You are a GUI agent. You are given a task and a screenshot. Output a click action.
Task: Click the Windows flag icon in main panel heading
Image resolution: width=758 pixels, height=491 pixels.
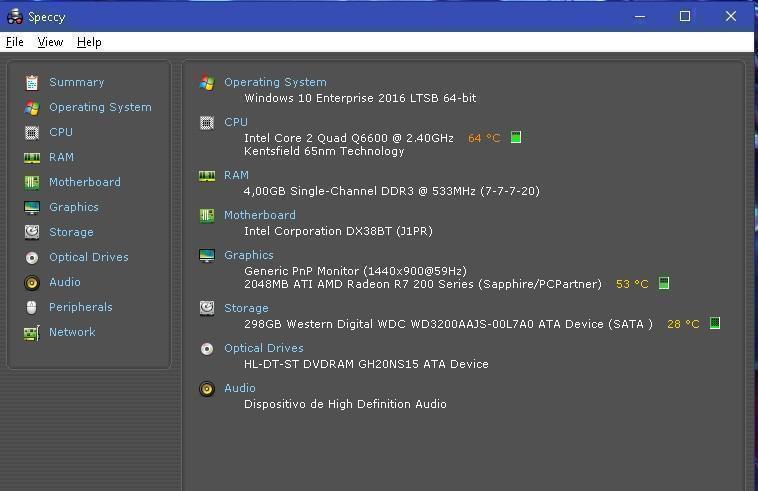pyautogui.click(x=207, y=83)
